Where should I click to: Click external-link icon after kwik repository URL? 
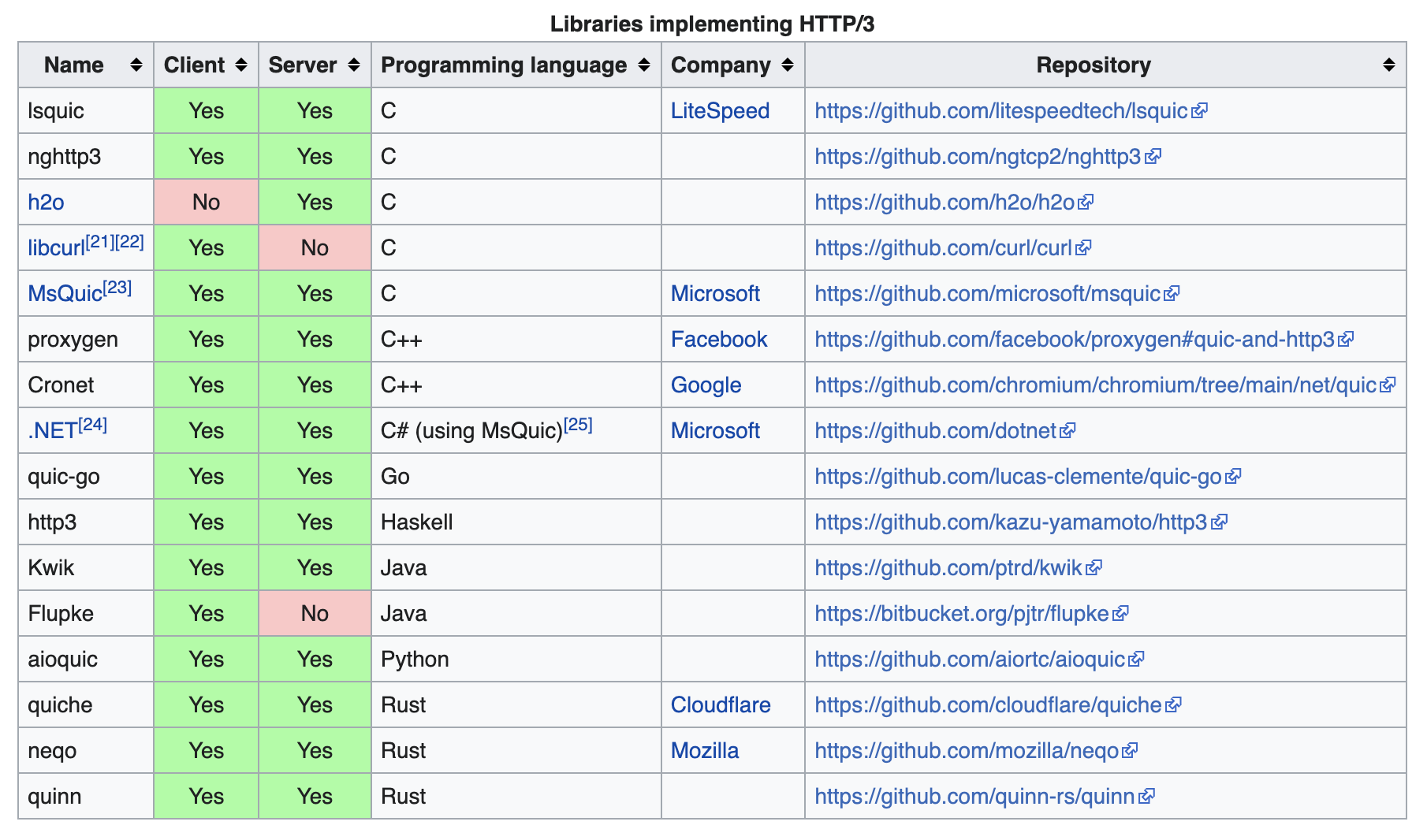[1094, 567]
